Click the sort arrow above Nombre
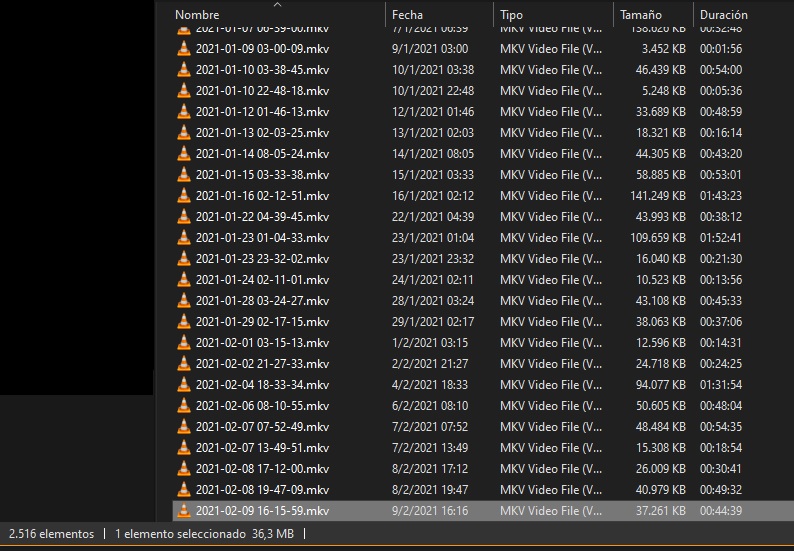 tap(277, 5)
